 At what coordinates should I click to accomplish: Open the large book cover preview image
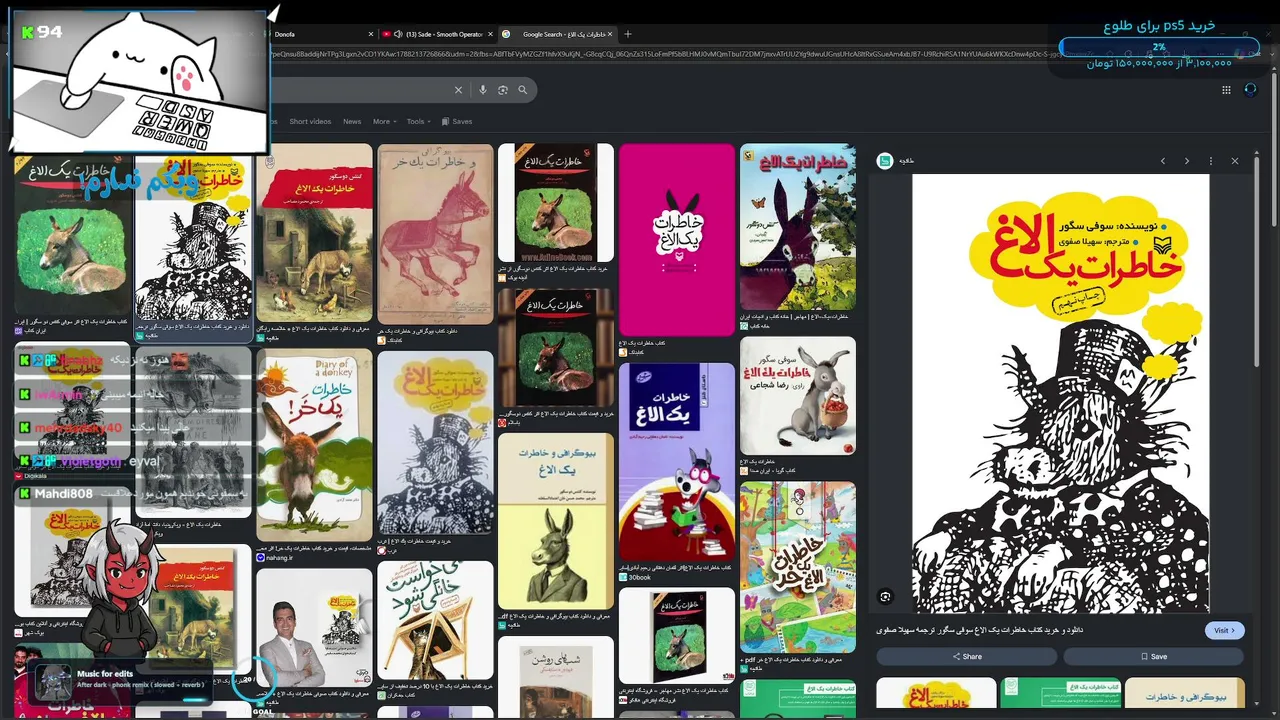[1060, 393]
